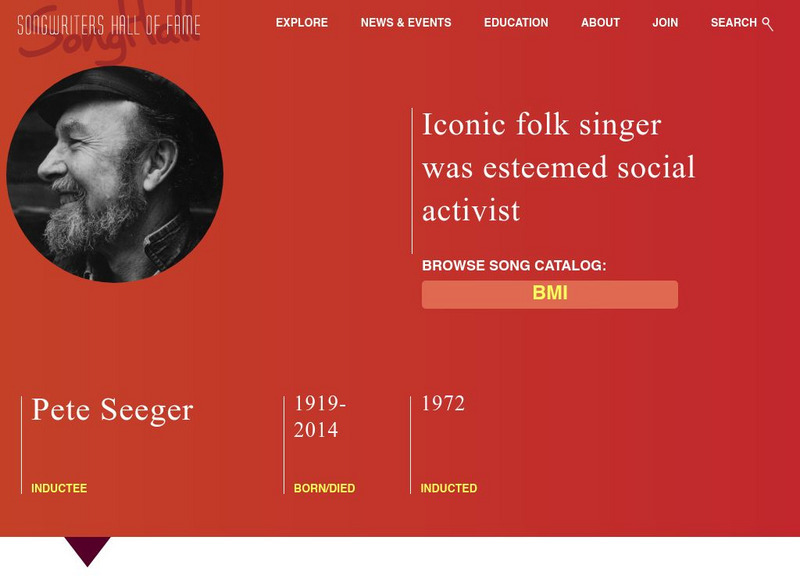The width and height of the screenshot is (800, 576).
Task: Select the 1972 induction year text
Action: coord(441,404)
